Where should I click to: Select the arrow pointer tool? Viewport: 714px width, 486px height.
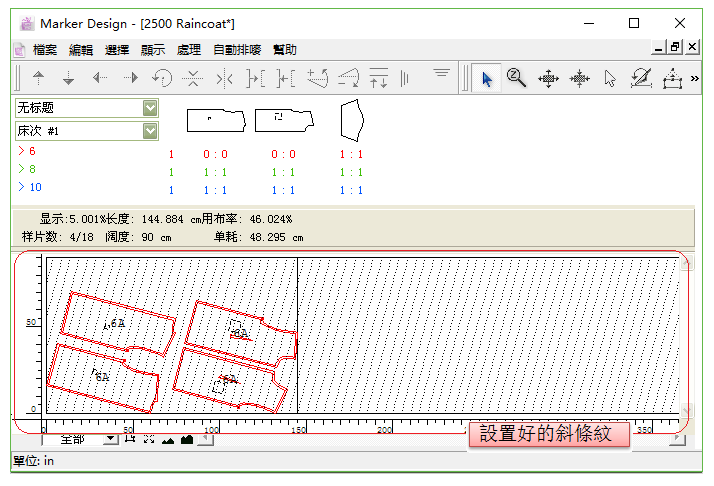[487, 78]
